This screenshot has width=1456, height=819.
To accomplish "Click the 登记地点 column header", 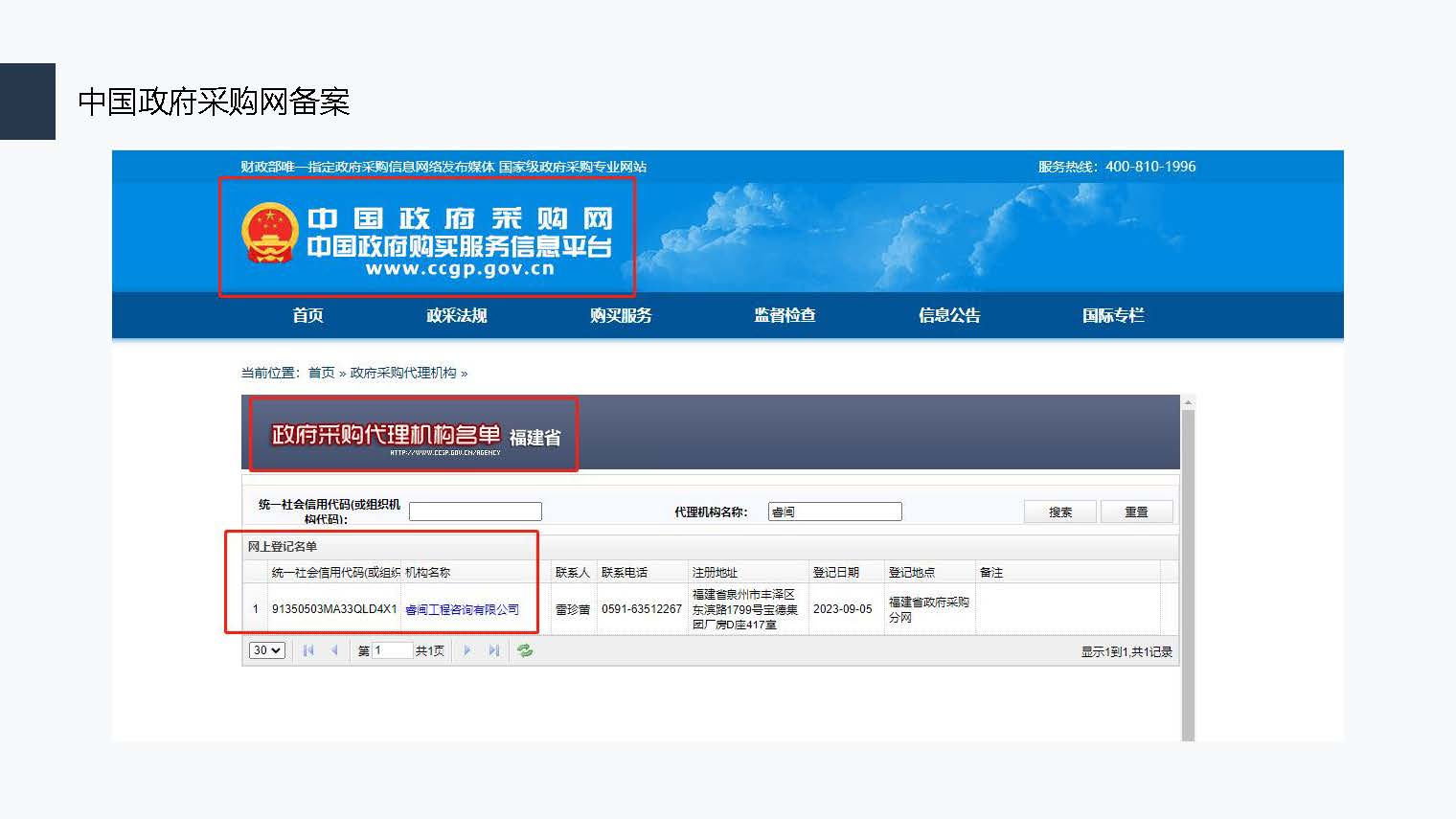I will click(x=929, y=572).
